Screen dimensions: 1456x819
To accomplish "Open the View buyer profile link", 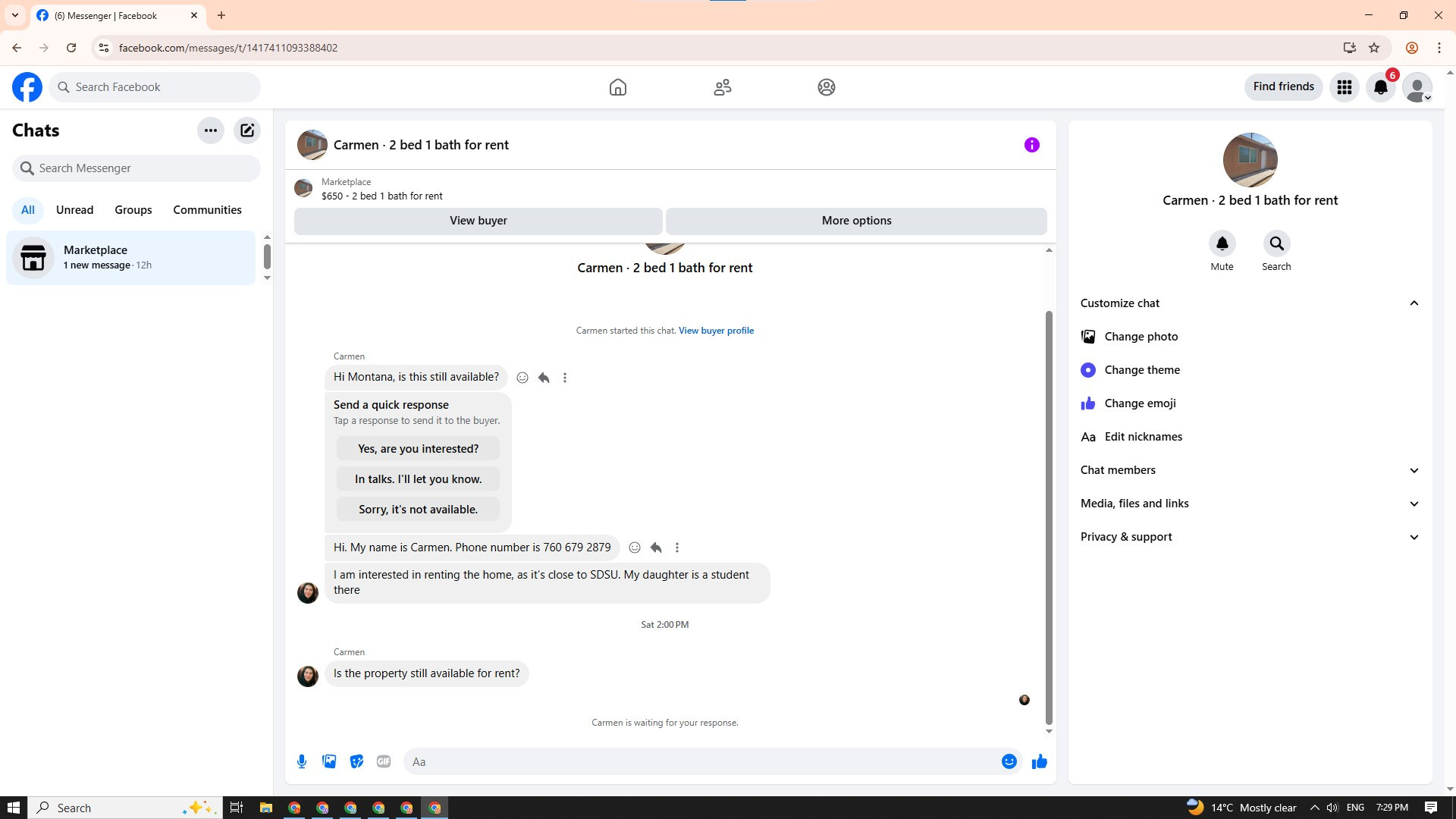I will point(716,331).
